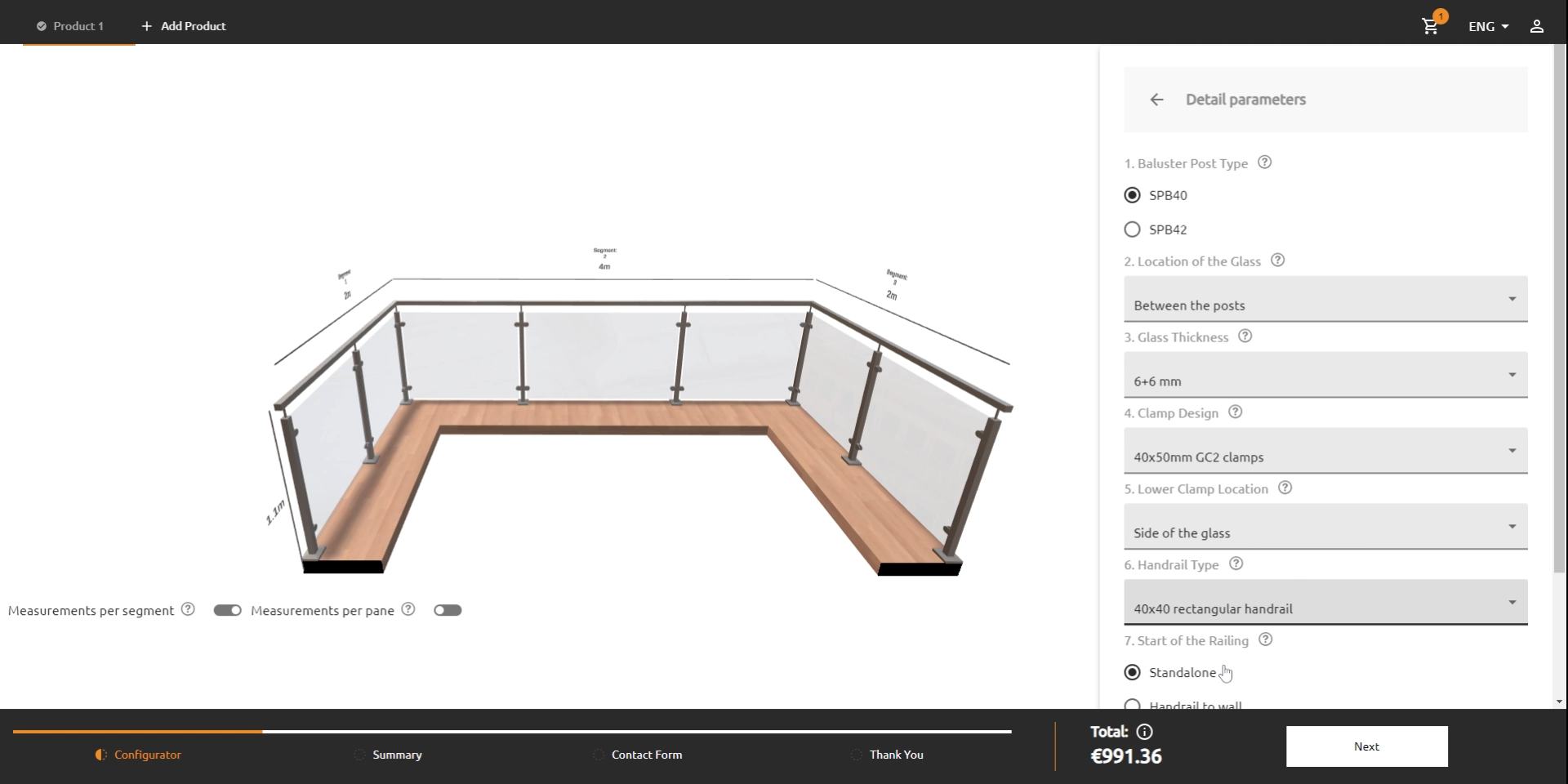Open the Glass Thickness dropdown

[1324, 376]
